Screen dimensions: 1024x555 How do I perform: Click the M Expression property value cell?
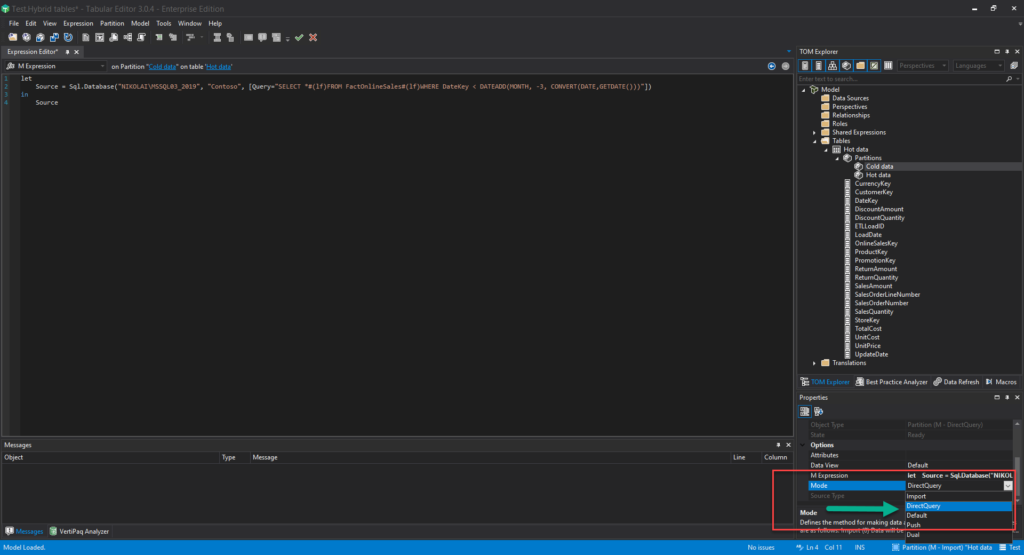(959, 475)
